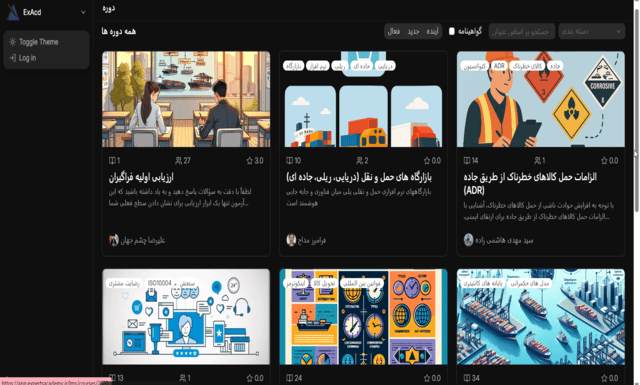Click the star rating icon showing 3.0
Screen dimensions: 640x385
point(249,161)
